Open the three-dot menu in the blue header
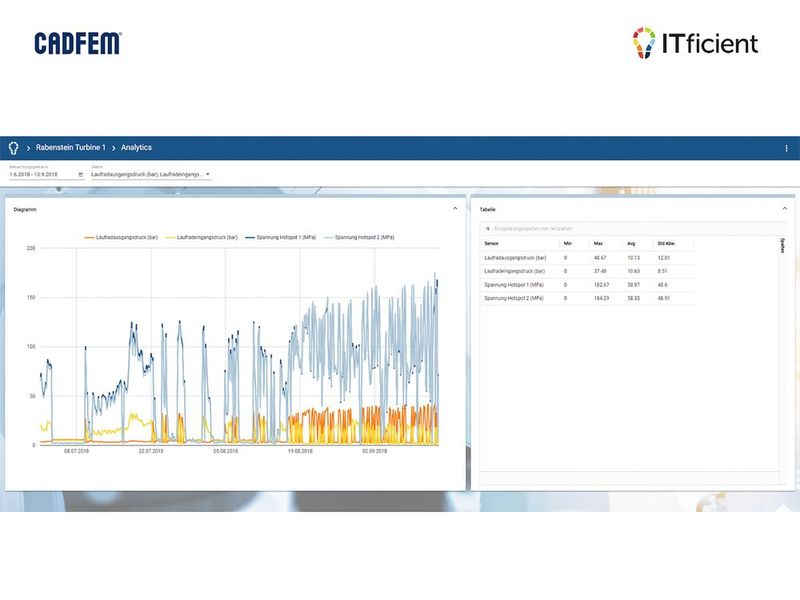The image size is (800, 600). pos(786,148)
